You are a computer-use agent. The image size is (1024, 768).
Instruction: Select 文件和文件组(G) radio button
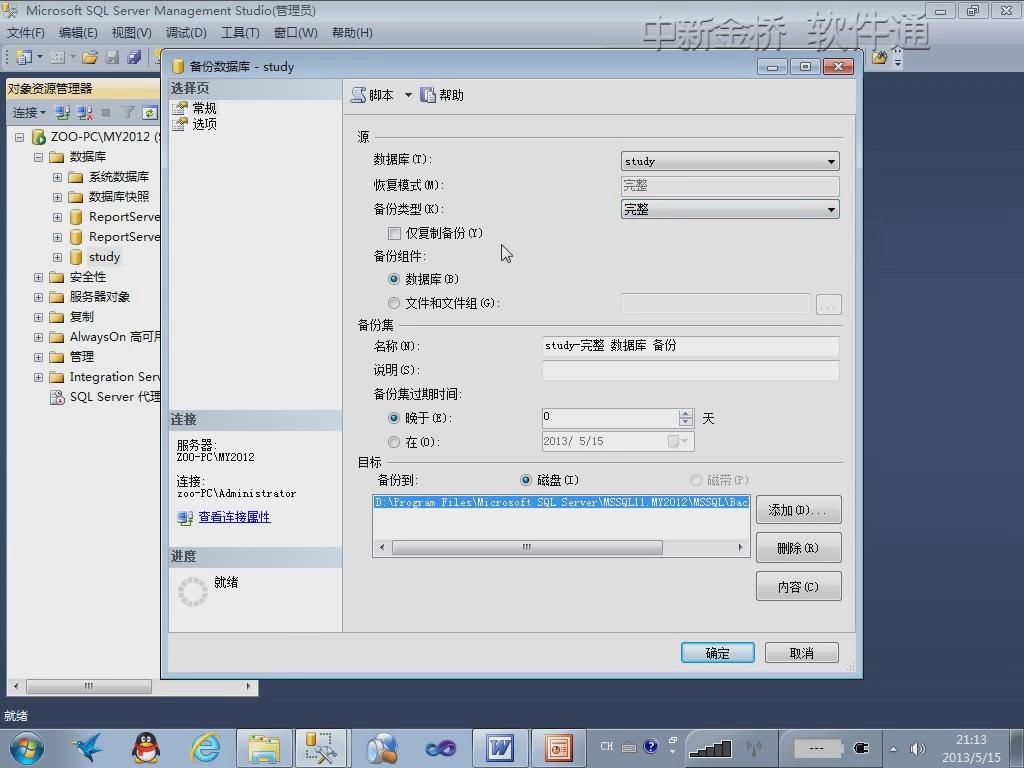pyautogui.click(x=394, y=303)
